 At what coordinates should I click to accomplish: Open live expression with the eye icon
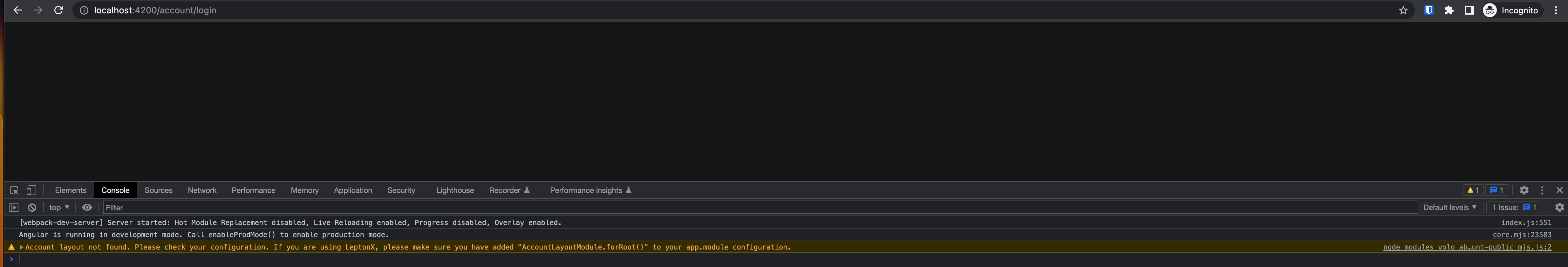coord(87,207)
